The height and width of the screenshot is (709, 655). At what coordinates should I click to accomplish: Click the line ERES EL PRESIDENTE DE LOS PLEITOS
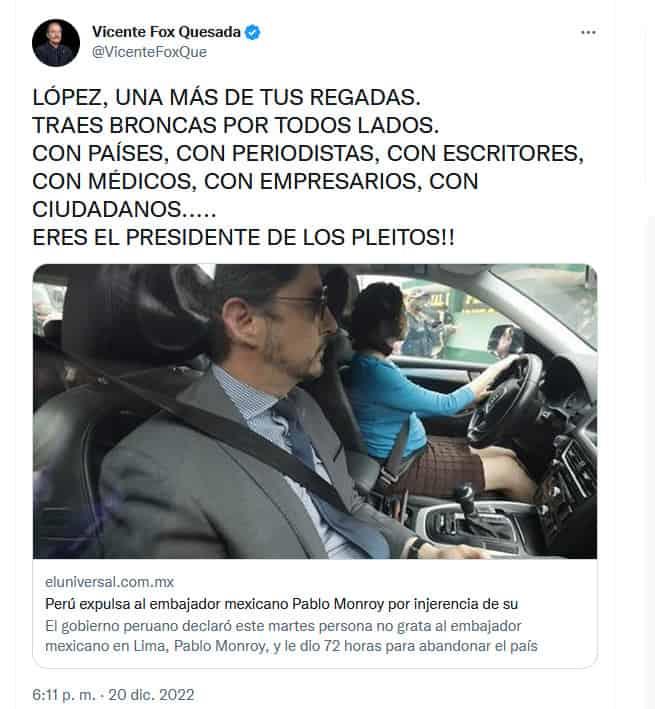click(x=244, y=237)
